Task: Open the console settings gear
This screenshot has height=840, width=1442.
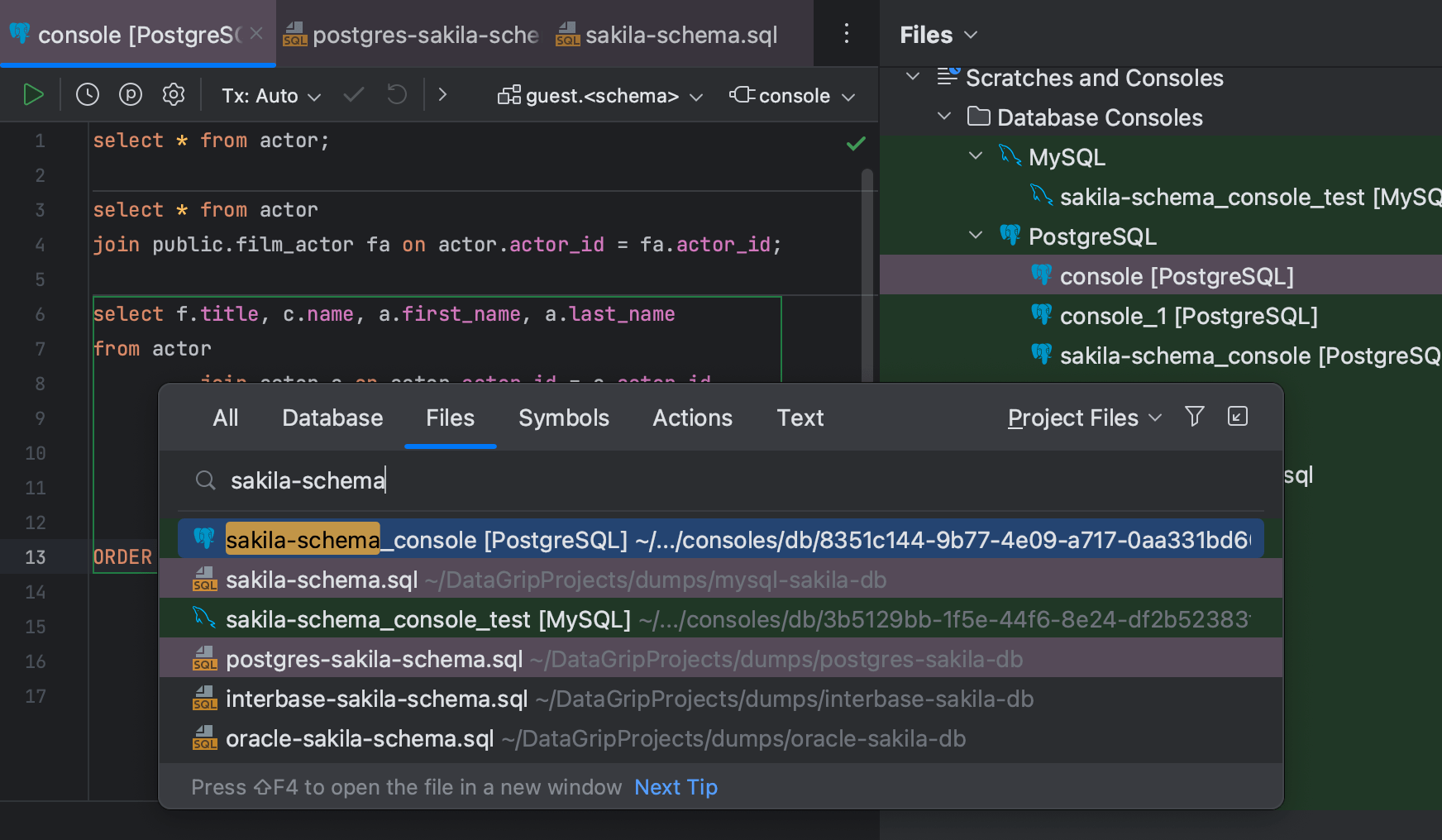Action: 173,94
